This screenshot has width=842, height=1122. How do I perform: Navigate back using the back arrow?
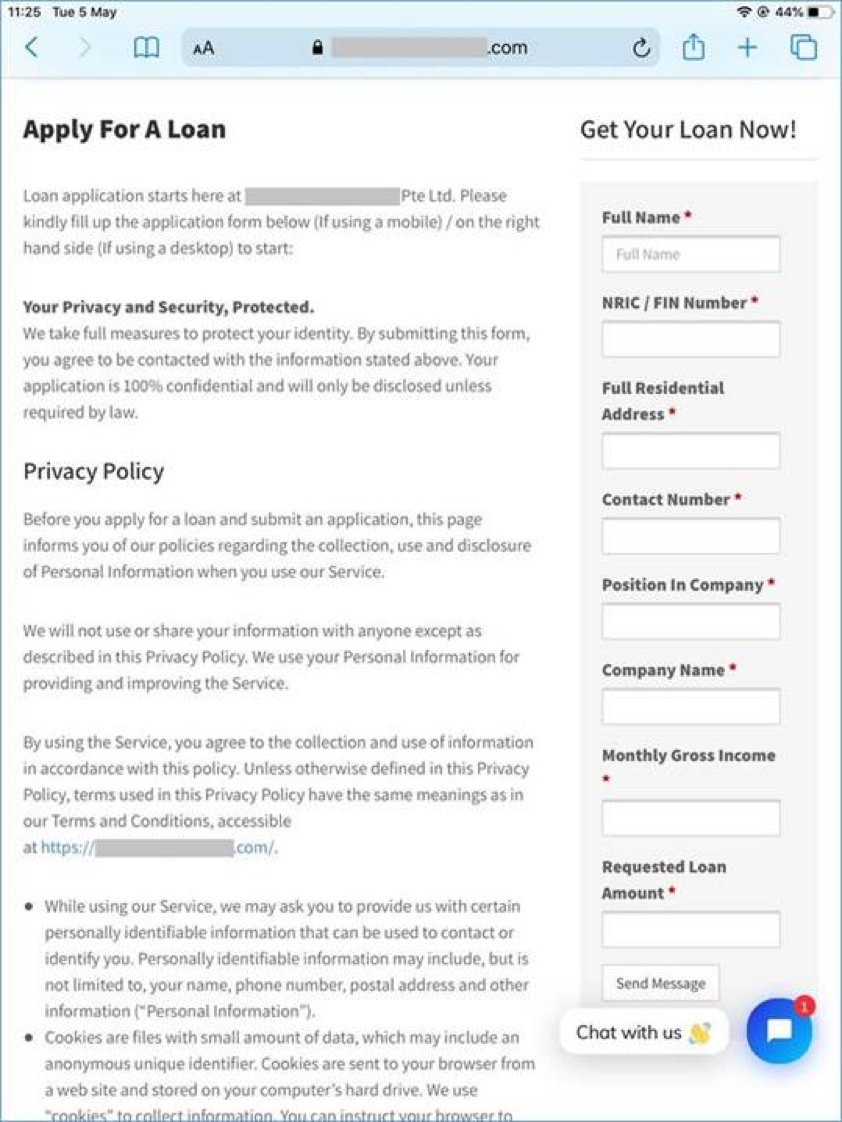(x=31, y=47)
